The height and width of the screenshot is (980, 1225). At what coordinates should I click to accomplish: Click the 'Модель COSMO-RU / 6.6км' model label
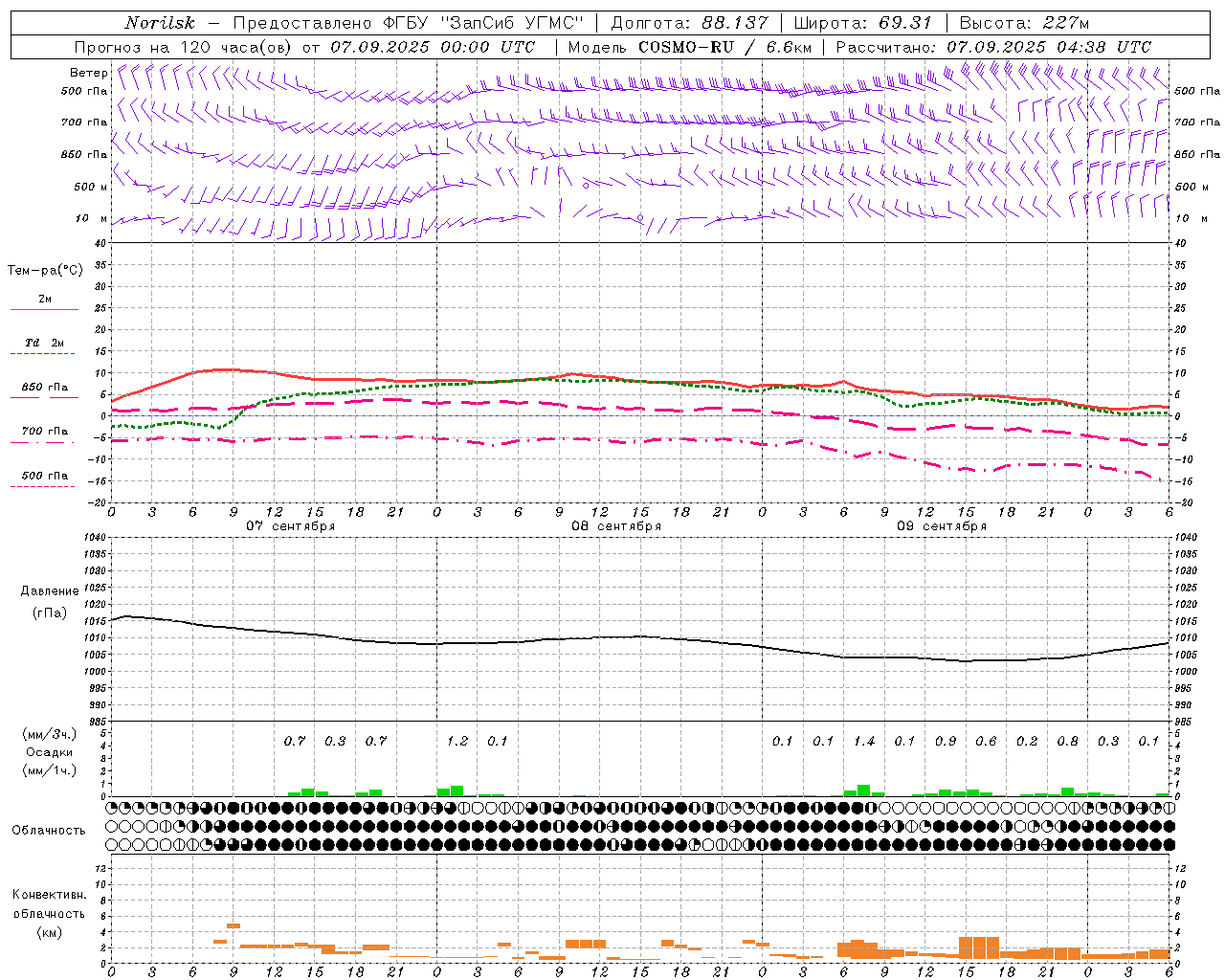tap(689, 47)
